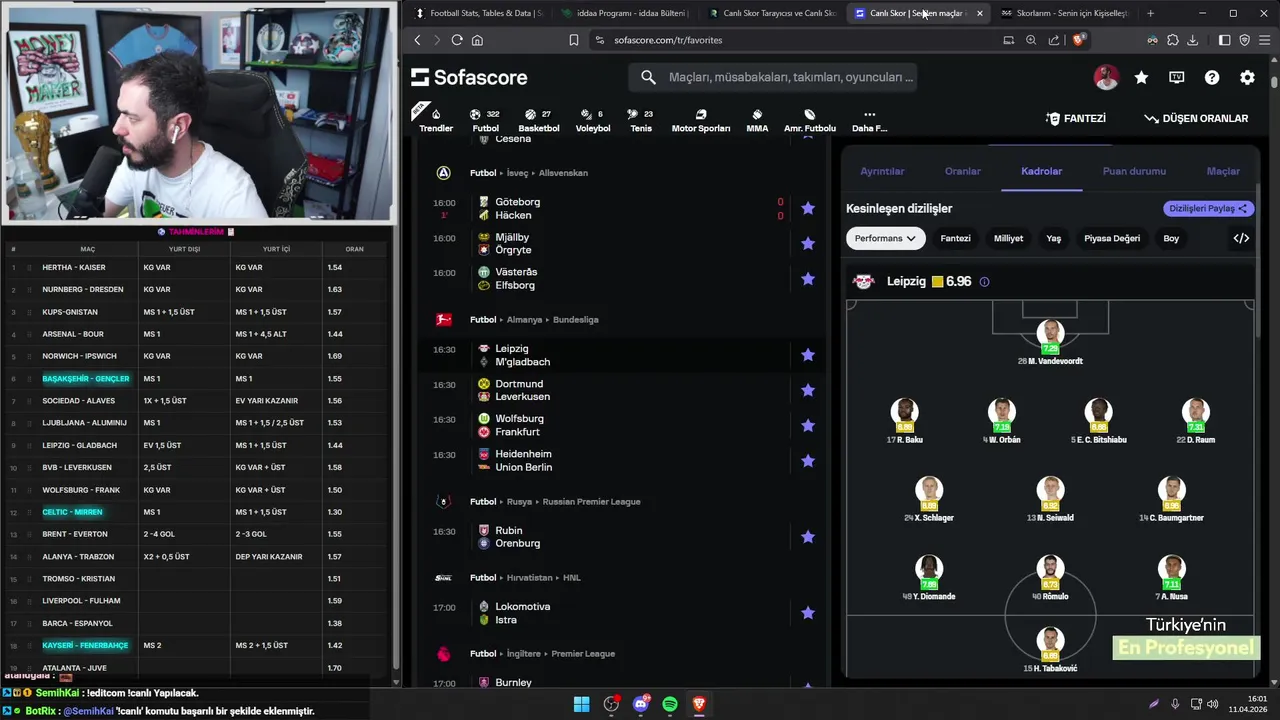This screenshot has height=720, width=1280.
Task: Toggle the browser sidebar panel icon
Action: click(1224, 40)
